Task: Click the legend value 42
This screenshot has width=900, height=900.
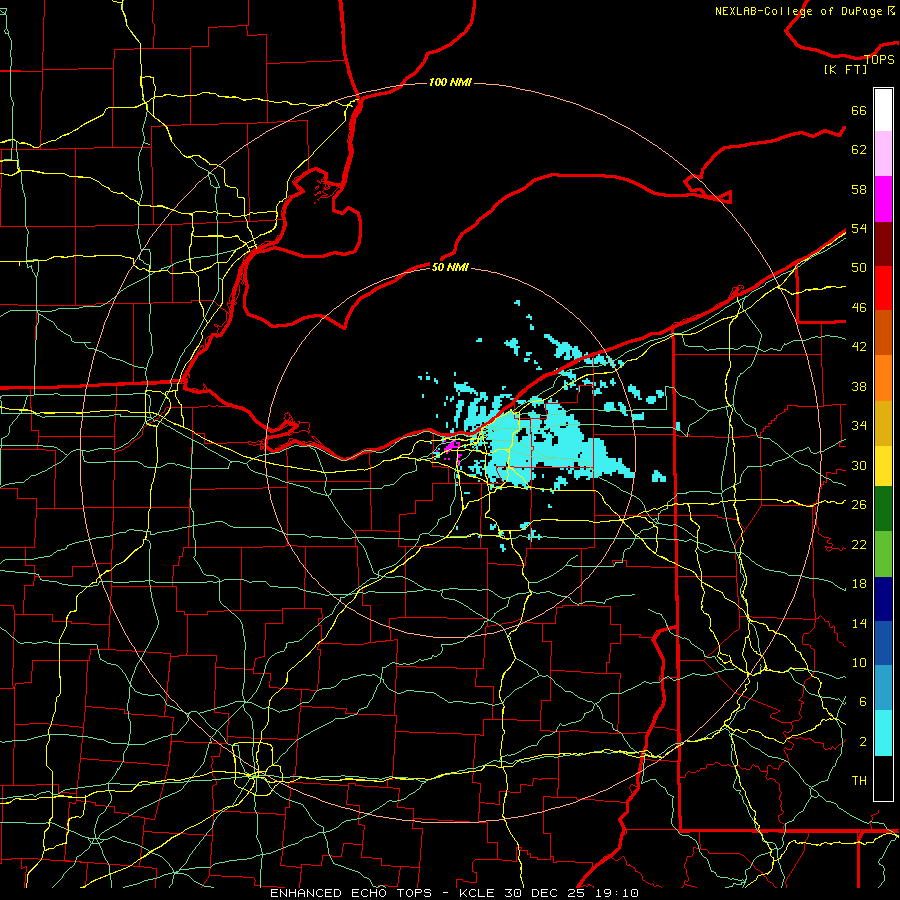Action: click(859, 346)
